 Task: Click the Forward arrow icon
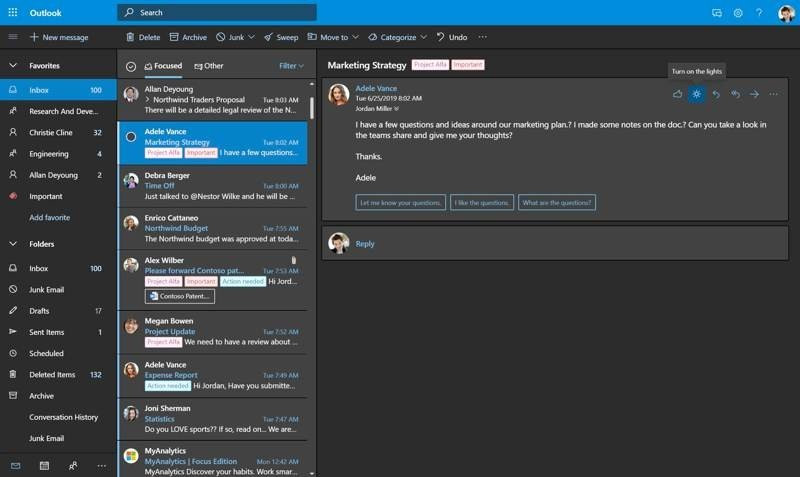754,94
